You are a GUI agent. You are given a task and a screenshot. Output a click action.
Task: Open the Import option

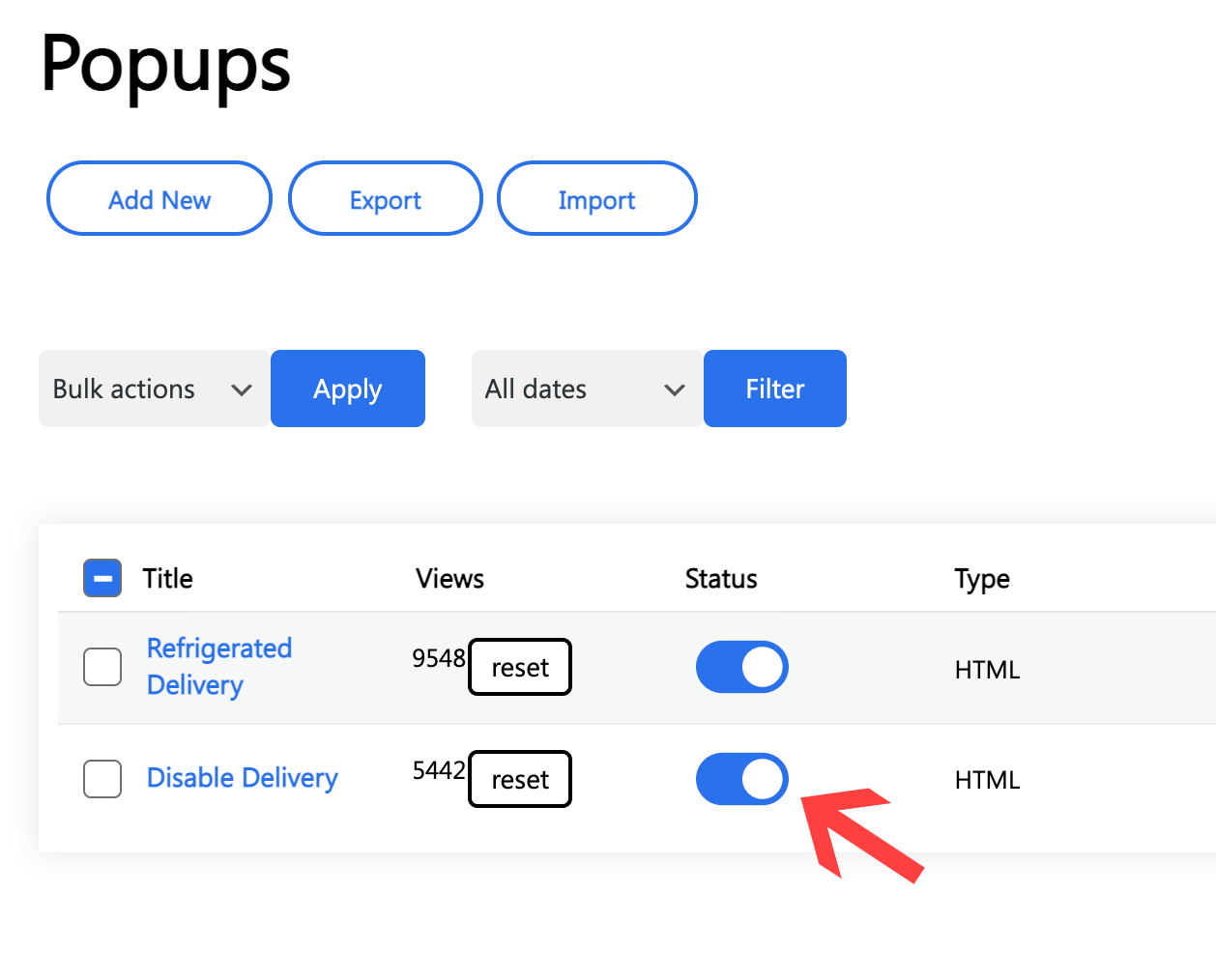pos(596,199)
